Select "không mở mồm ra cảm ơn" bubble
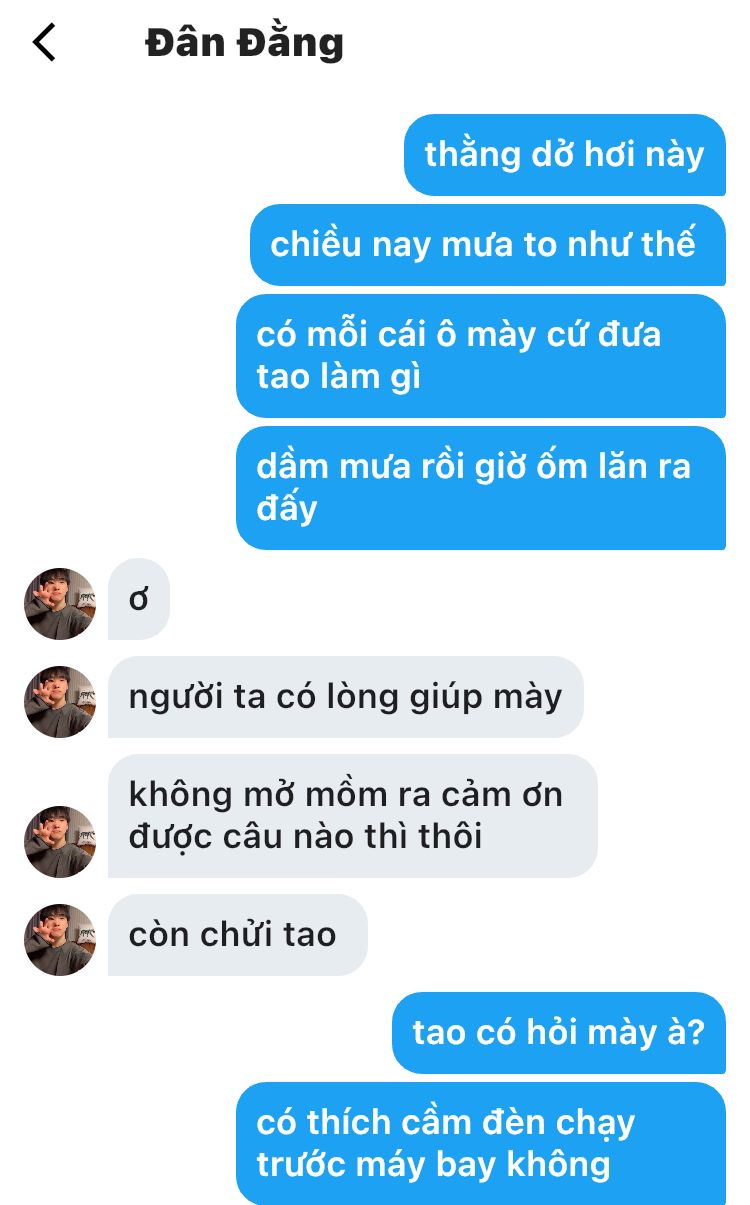 click(x=353, y=816)
